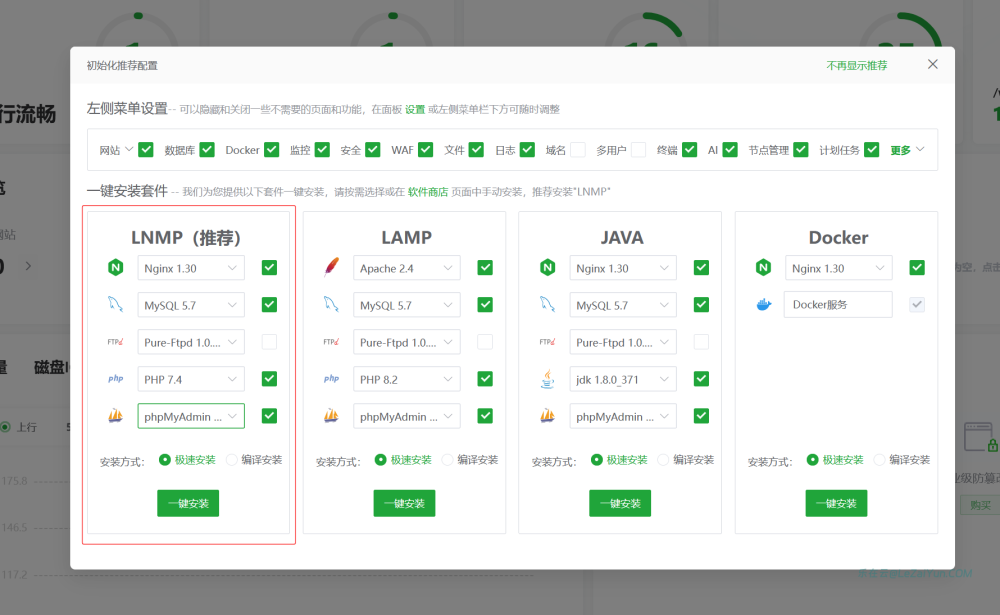Screen dimensions: 1000x615
Task: Click the Java JDK coffee cup icon
Action: [547, 379]
